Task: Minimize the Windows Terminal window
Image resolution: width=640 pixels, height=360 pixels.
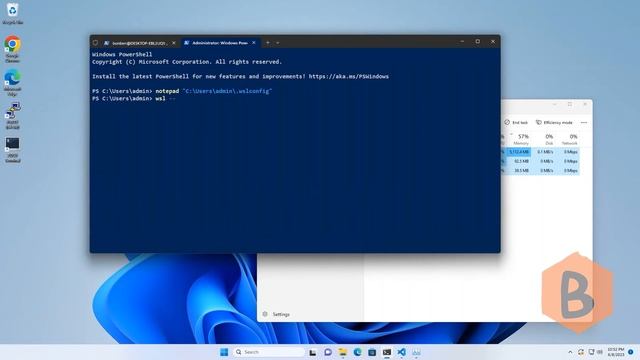Action: point(462,42)
